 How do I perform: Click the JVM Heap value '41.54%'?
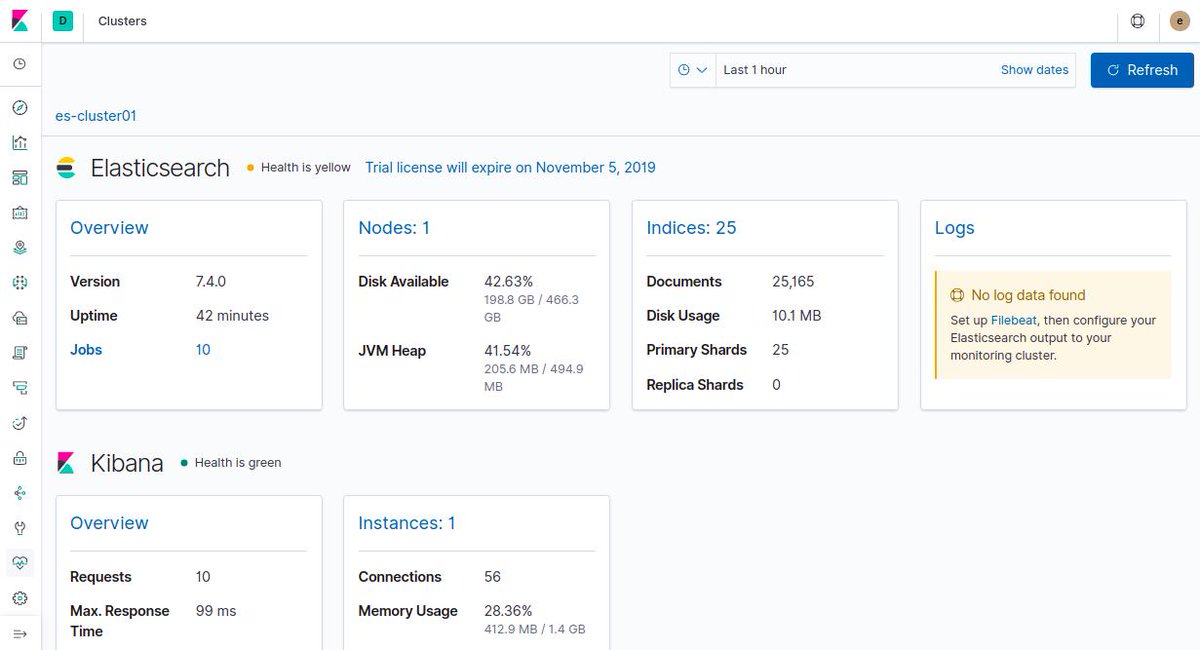507,351
